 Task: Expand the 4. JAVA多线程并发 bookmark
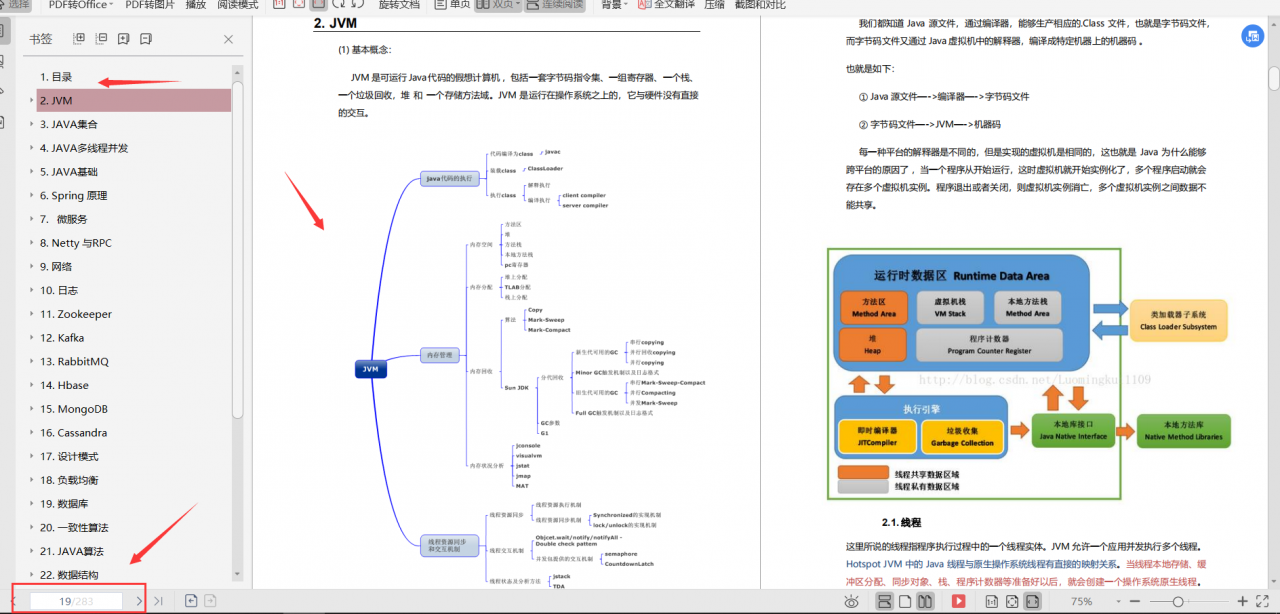[32, 148]
